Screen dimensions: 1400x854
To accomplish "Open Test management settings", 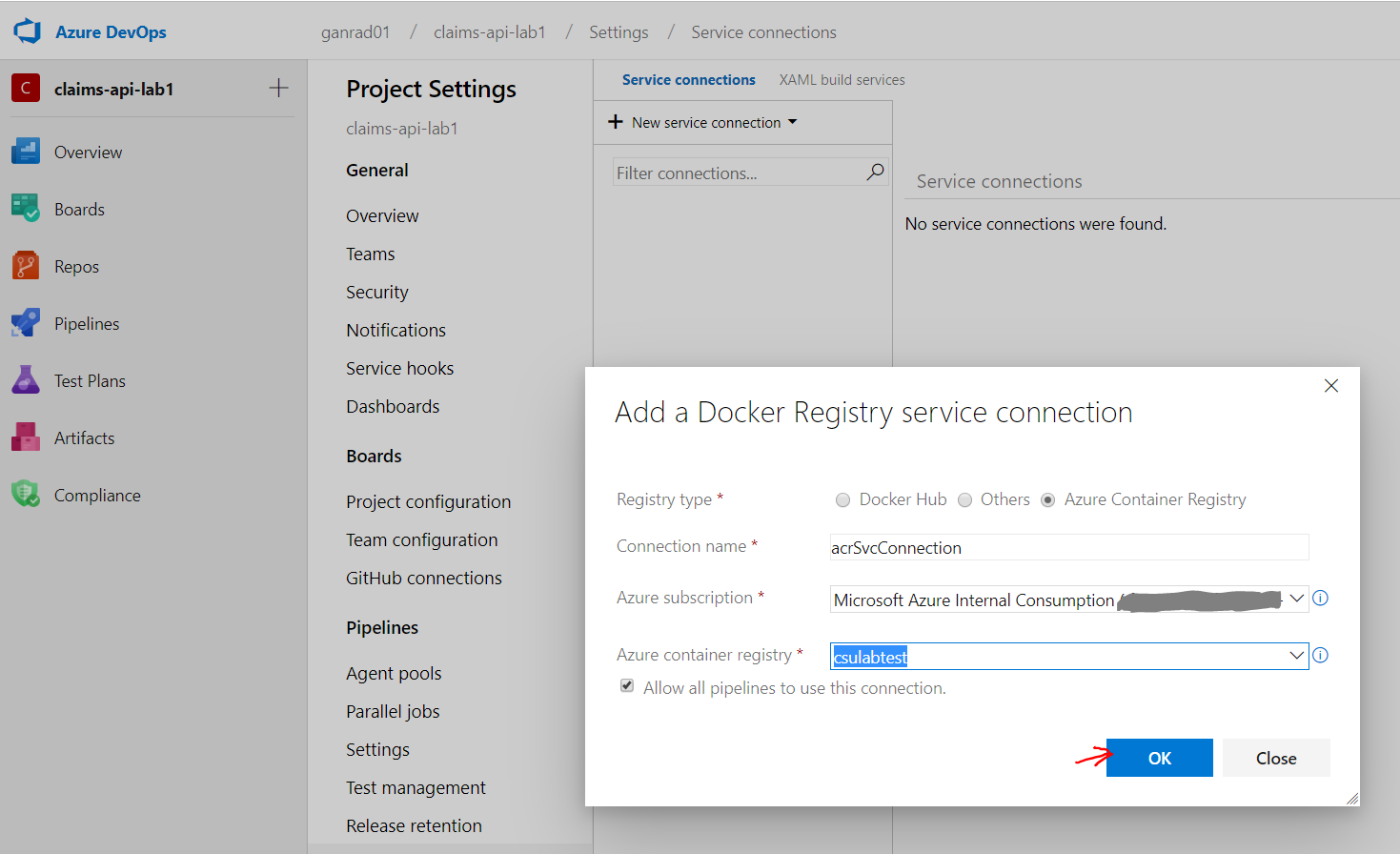I will pos(416,787).
